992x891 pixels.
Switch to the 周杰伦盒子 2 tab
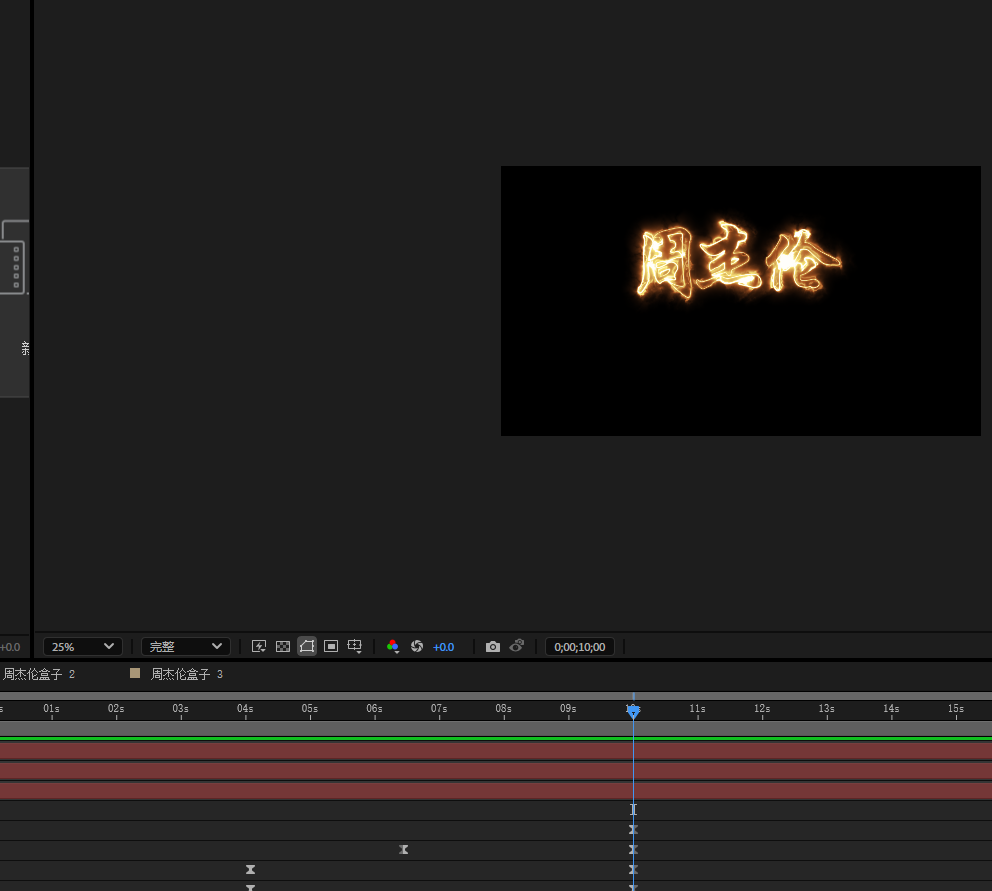[38, 675]
